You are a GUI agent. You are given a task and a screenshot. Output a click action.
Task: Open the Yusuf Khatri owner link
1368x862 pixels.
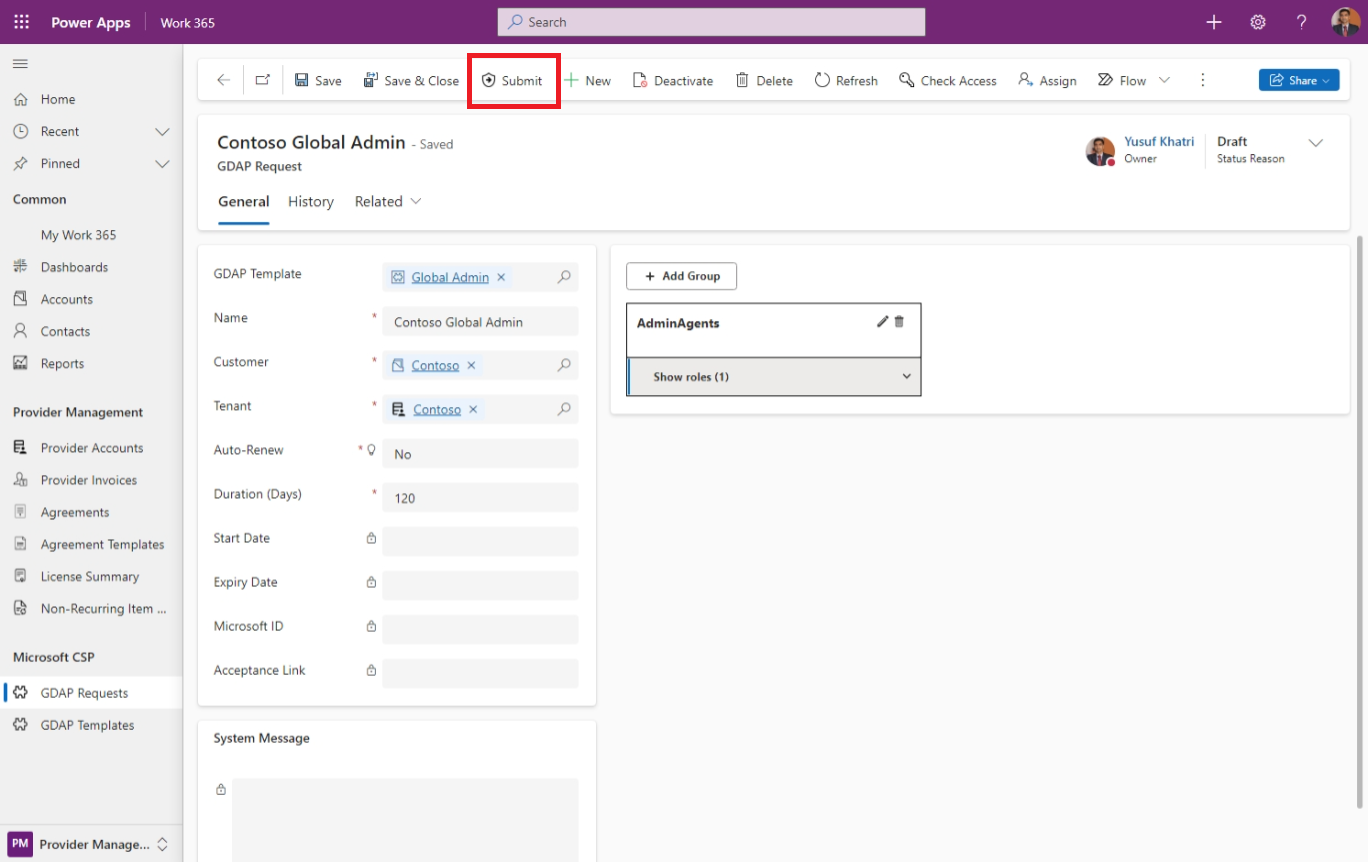click(1159, 142)
